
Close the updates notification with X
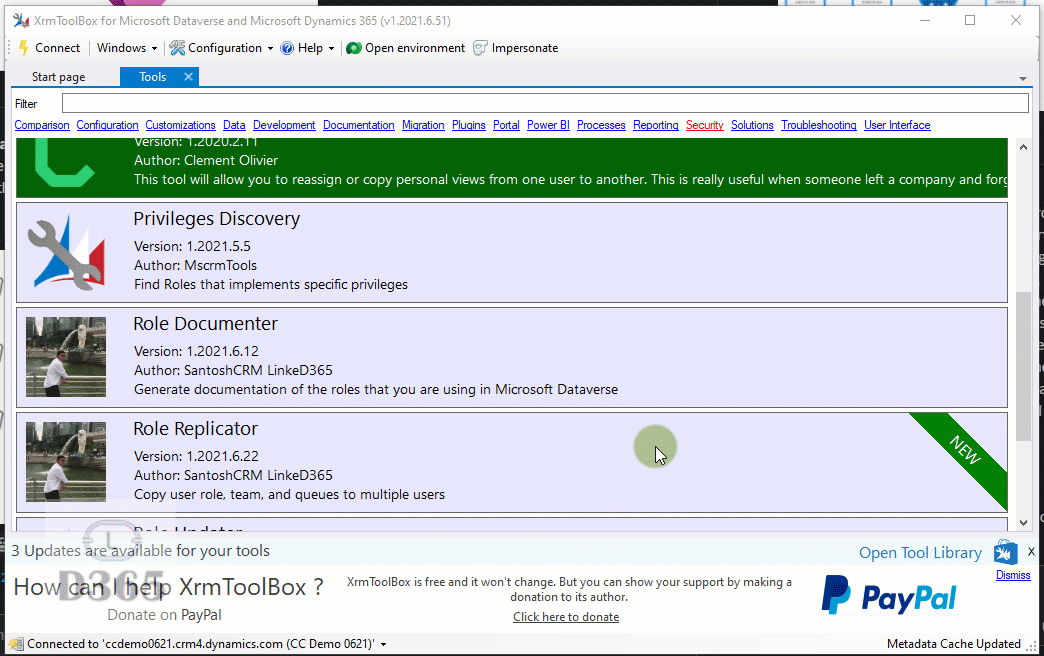coord(1031,551)
